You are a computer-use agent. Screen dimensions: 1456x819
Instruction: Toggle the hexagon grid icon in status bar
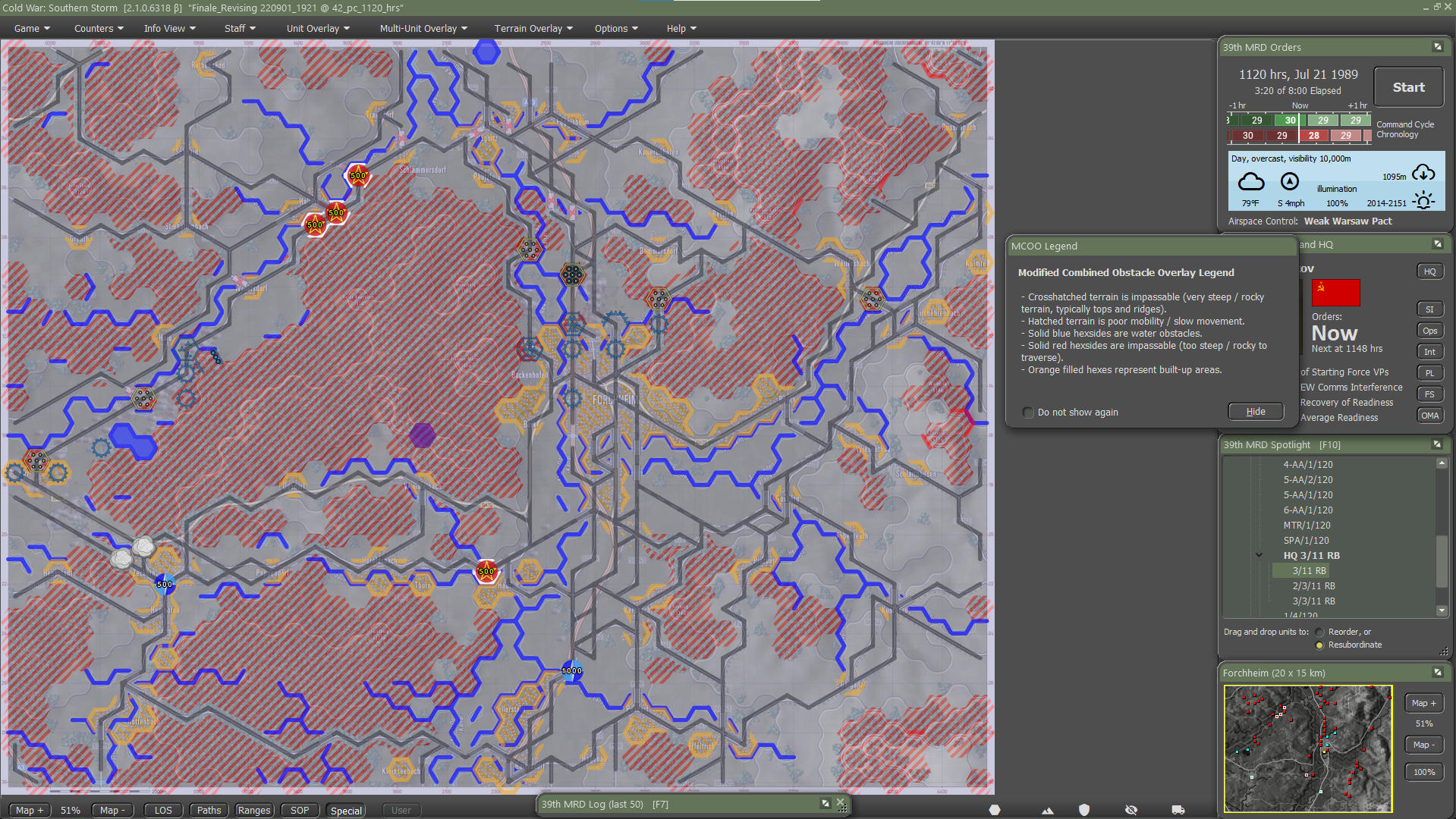click(x=994, y=809)
